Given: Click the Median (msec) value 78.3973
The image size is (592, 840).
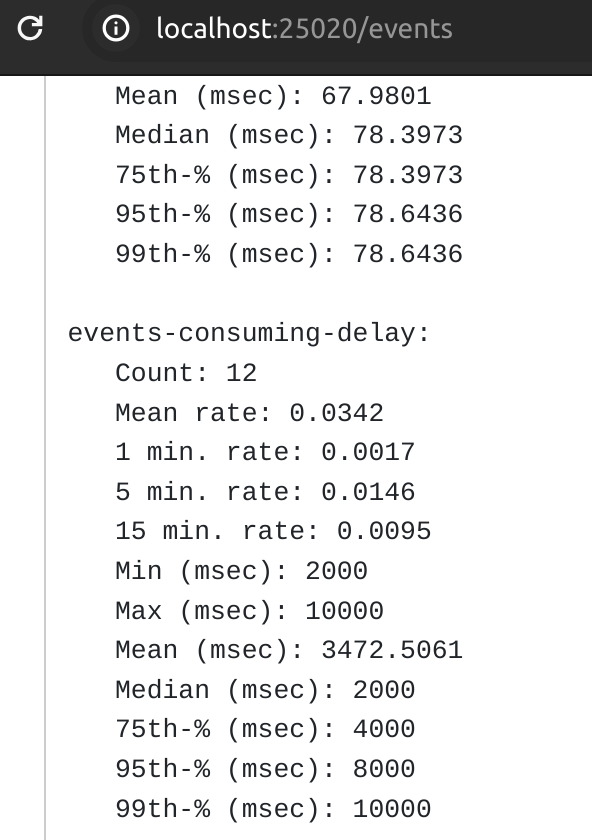Looking at the screenshot, I should 407,135.
